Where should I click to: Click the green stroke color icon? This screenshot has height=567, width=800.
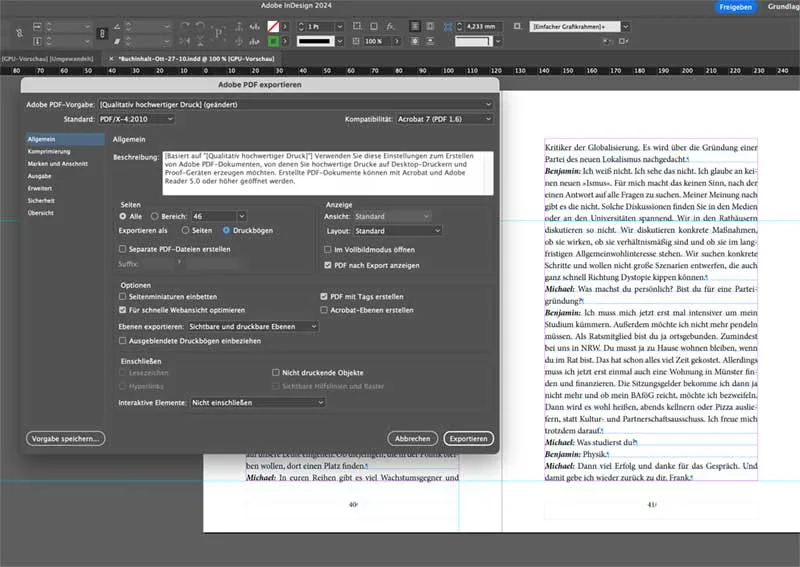coord(273,41)
